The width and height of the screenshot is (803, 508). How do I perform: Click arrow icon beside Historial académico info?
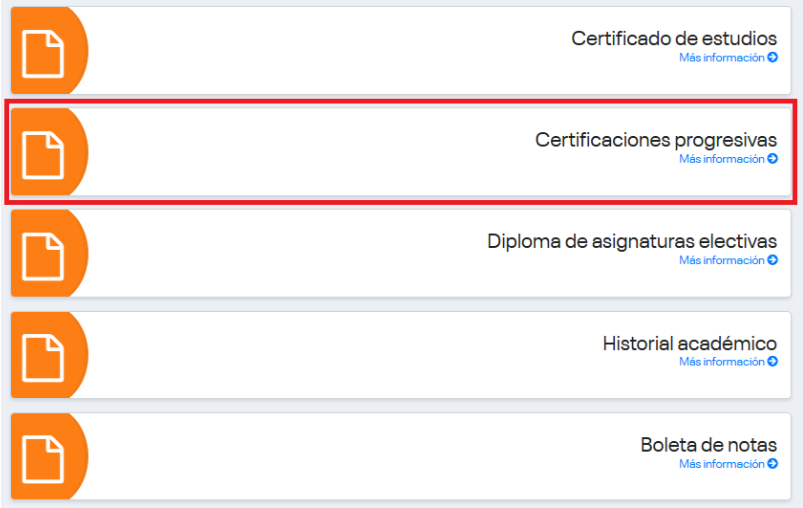pyautogui.click(x=773, y=362)
